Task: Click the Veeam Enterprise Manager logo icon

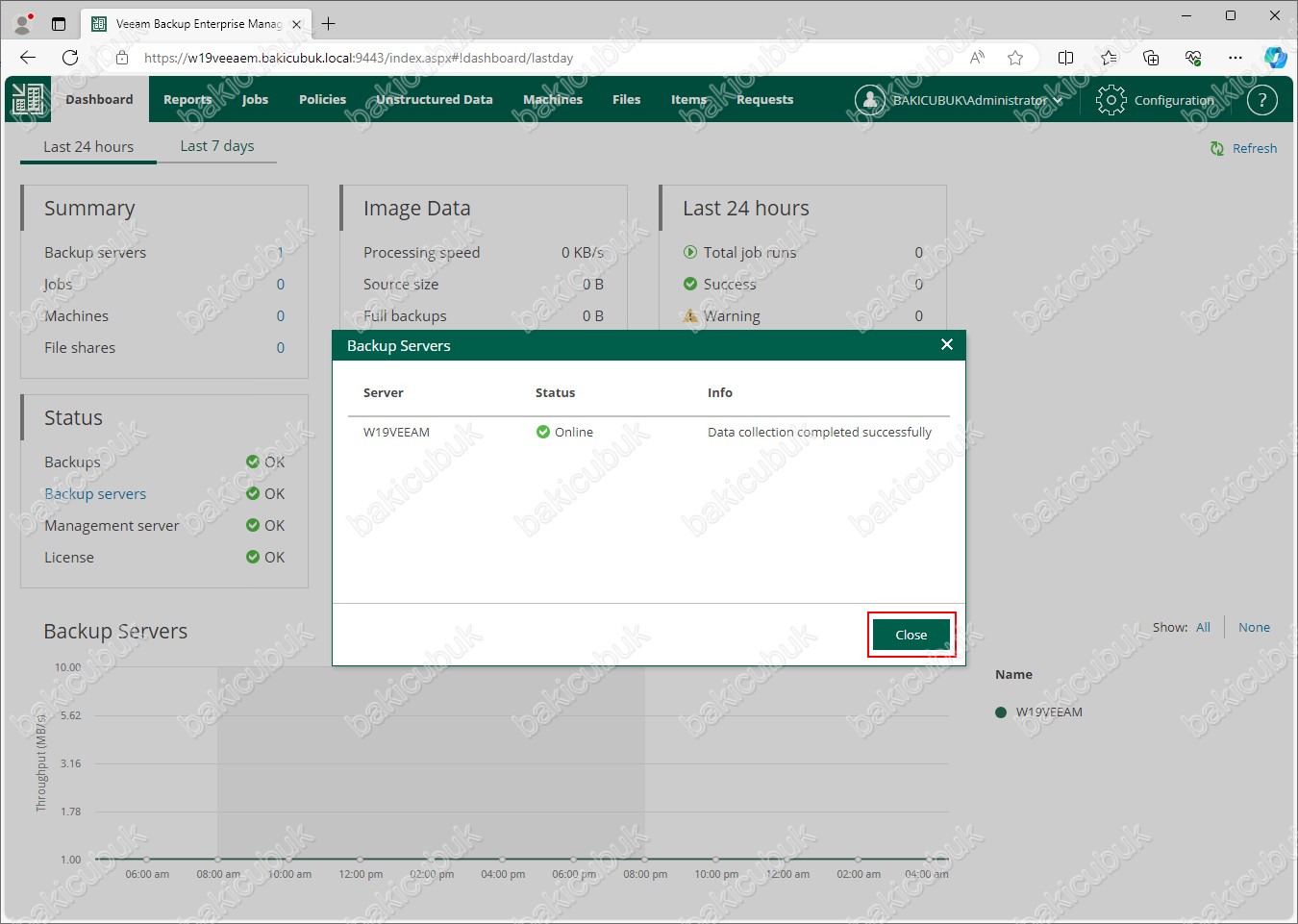Action: click(29, 99)
